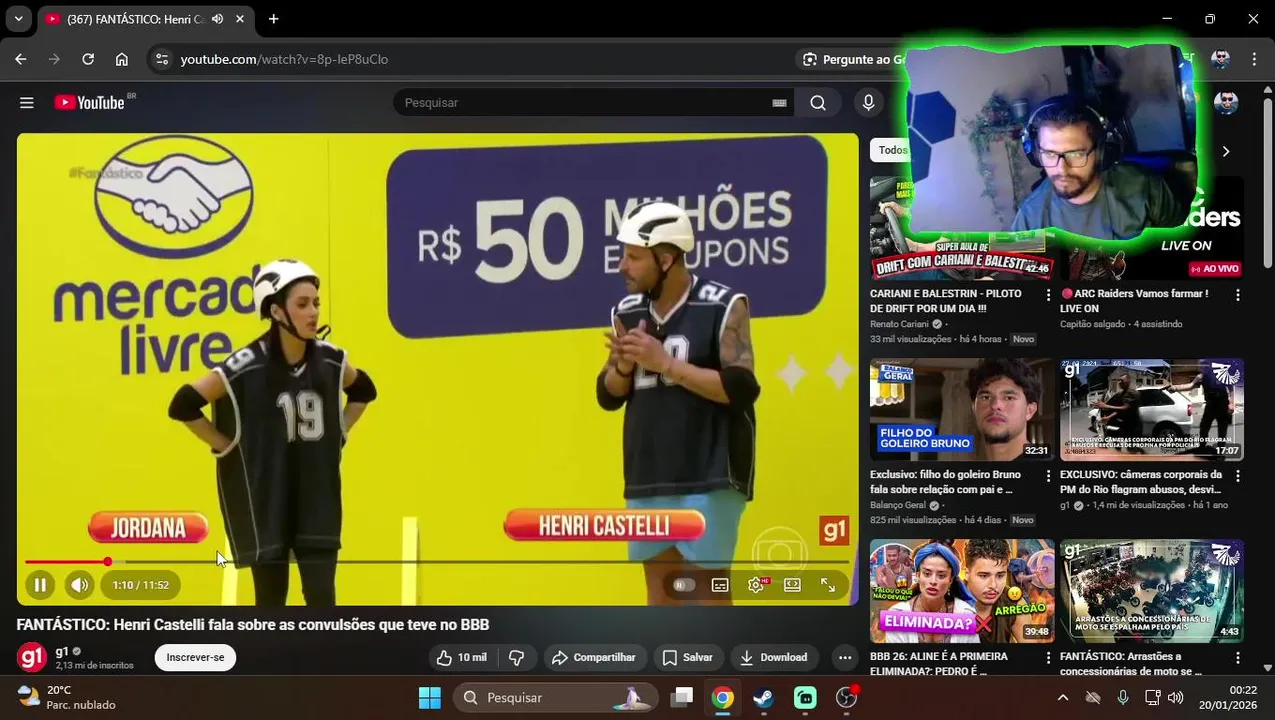The height and width of the screenshot is (720, 1275).
Task: Open Task View on the taskbar
Action: 682,697
